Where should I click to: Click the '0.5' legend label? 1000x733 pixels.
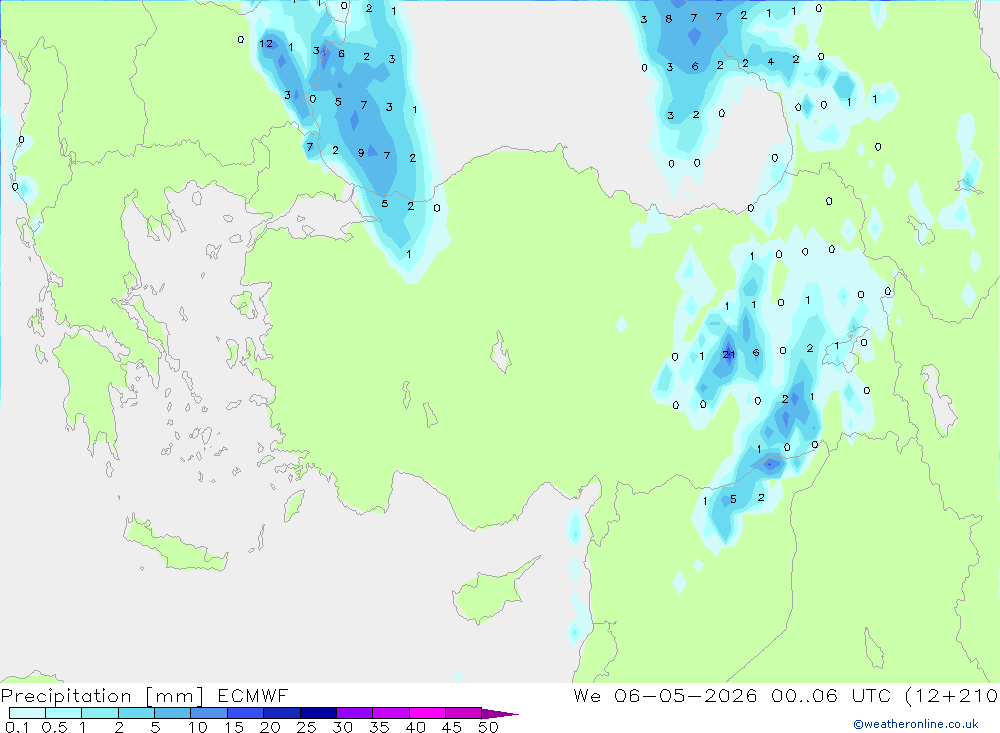[x=54, y=727]
